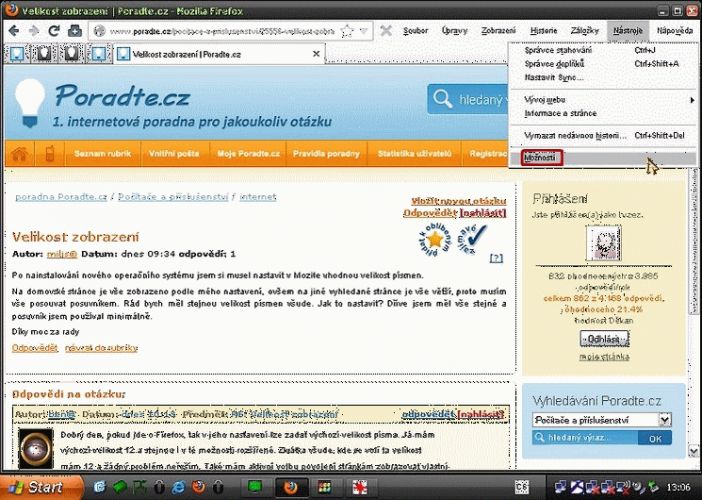Open the Nápověda menu

(x=675, y=31)
